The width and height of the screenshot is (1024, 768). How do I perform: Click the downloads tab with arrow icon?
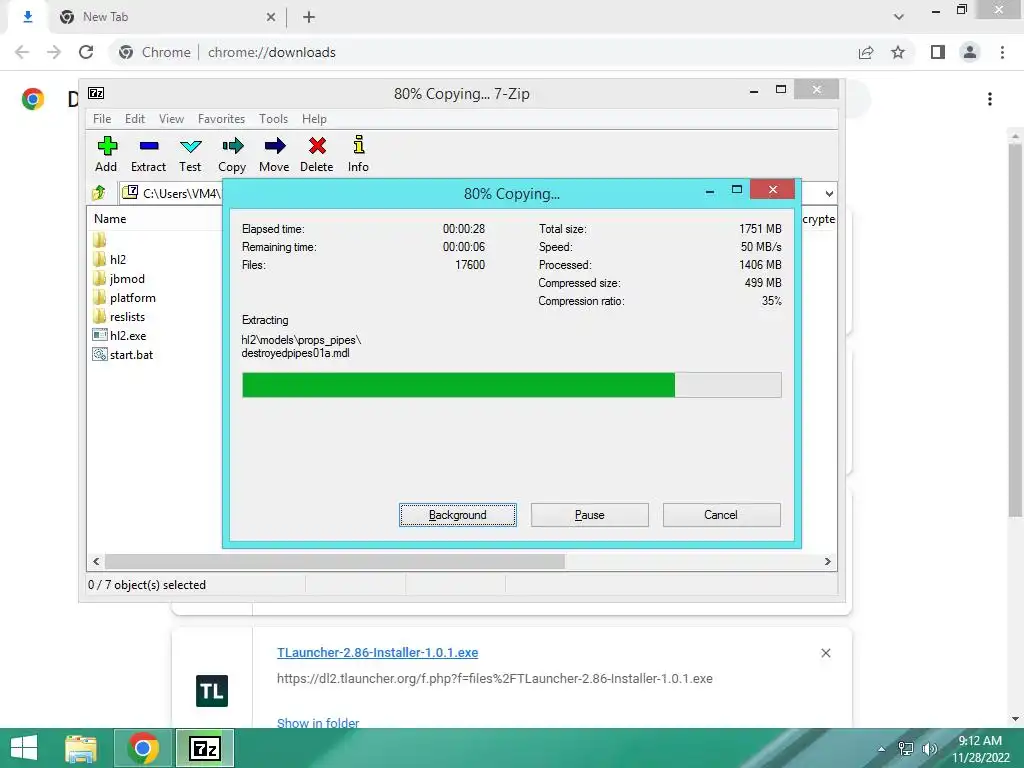click(x=27, y=17)
